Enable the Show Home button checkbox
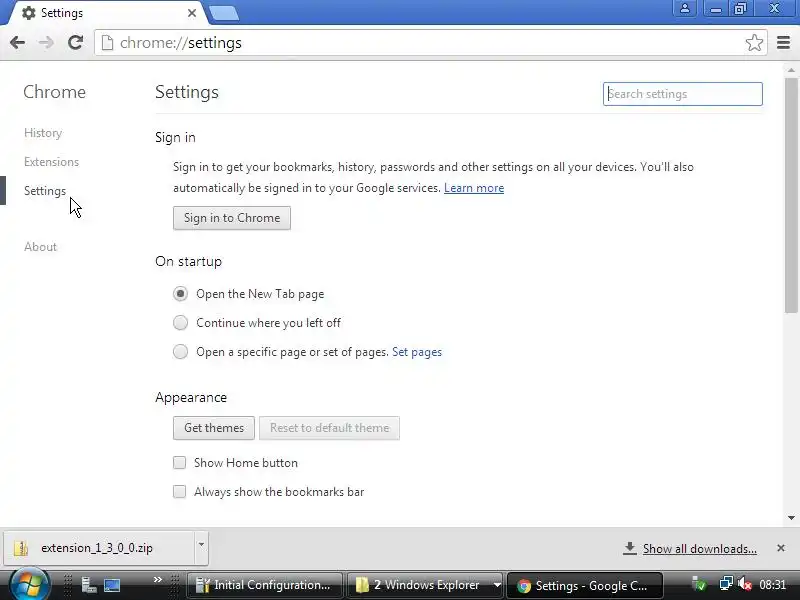 (179, 463)
